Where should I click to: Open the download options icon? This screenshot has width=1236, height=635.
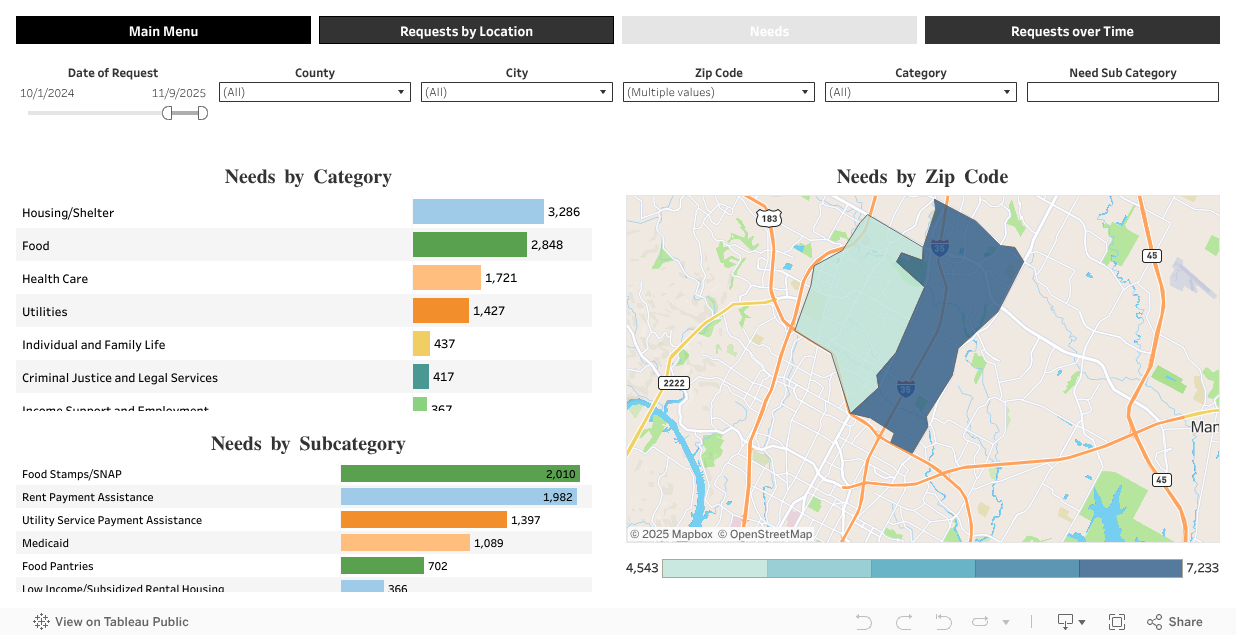coord(1071,622)
